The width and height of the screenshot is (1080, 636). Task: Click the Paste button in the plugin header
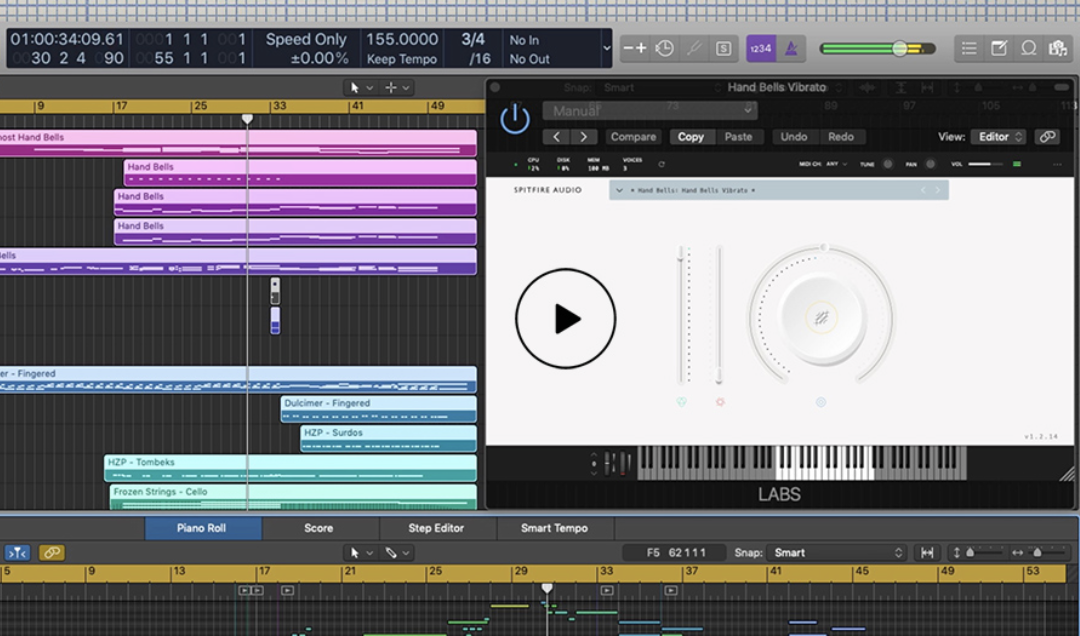coord(738,136)
